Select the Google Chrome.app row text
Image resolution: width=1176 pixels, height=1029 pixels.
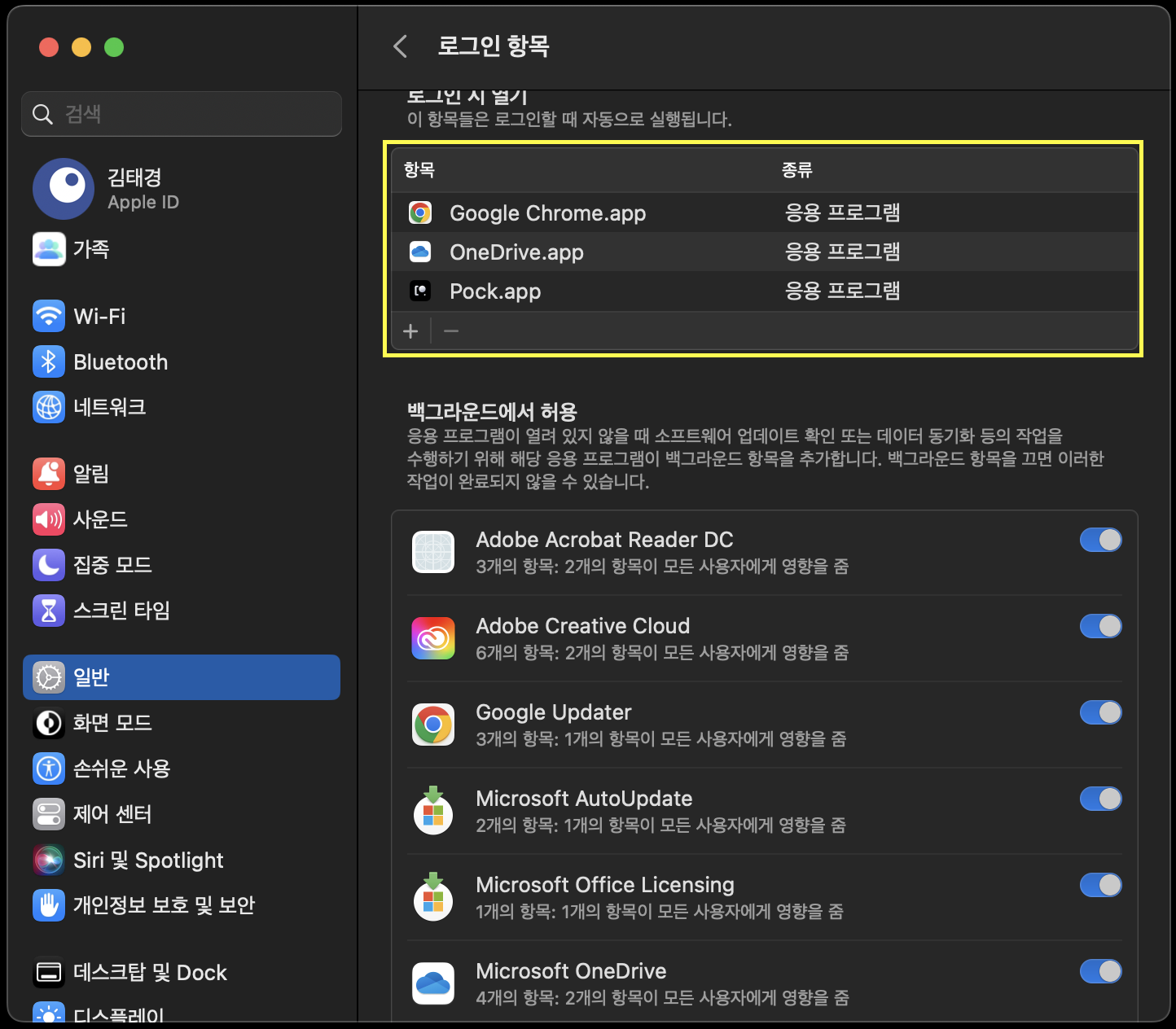coord(548,213)
